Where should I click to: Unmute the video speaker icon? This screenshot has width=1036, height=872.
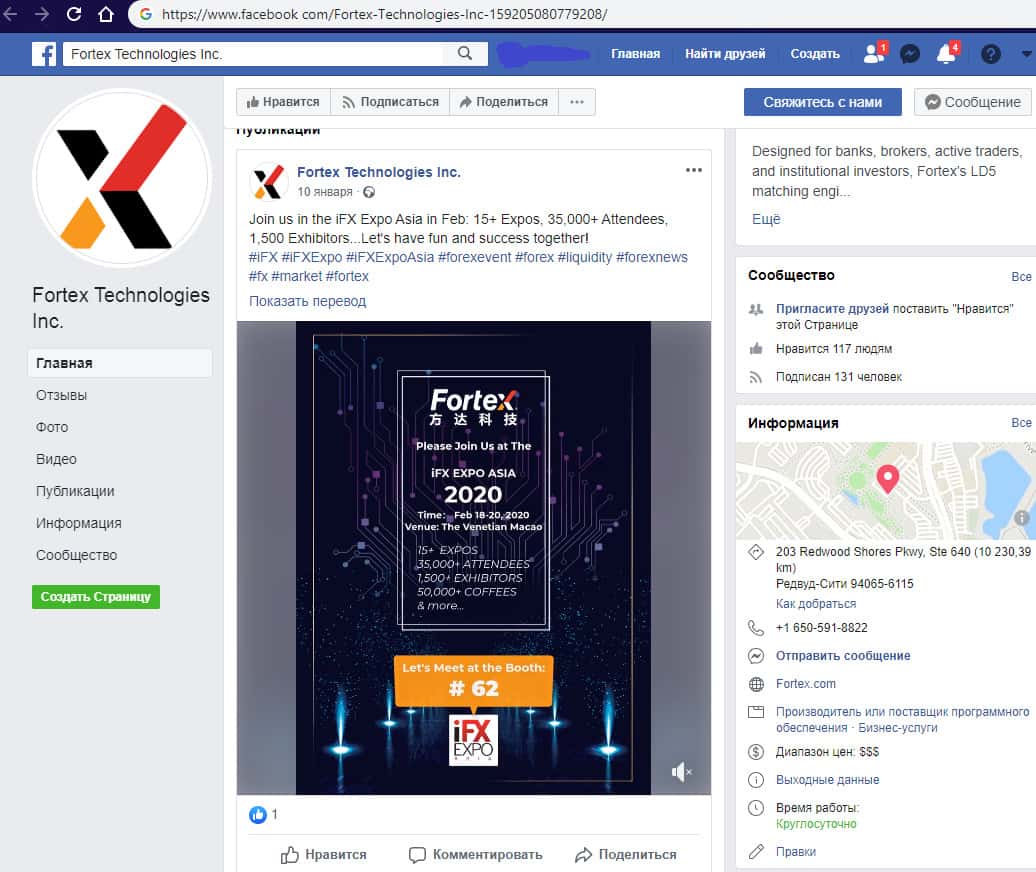(681, 772)
